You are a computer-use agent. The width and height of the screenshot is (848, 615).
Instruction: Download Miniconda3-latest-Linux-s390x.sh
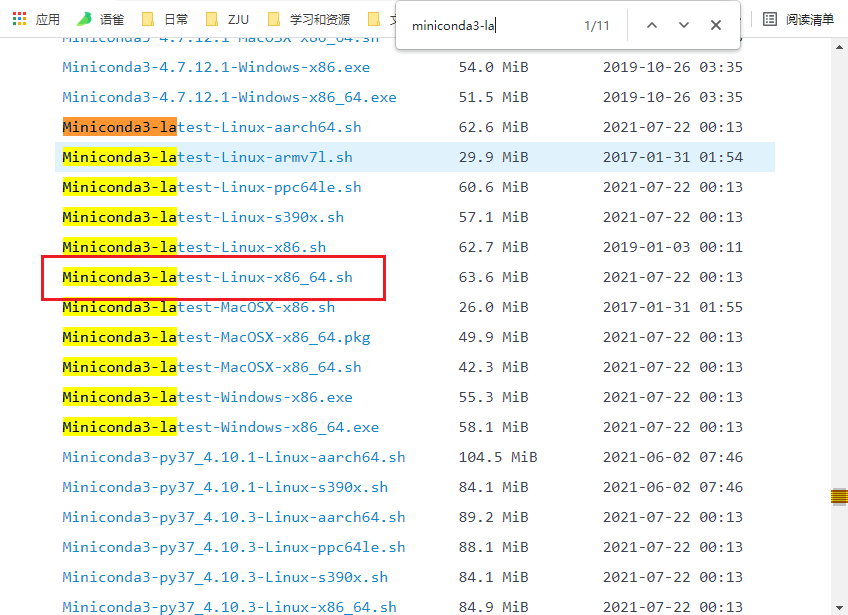(203, 217)
